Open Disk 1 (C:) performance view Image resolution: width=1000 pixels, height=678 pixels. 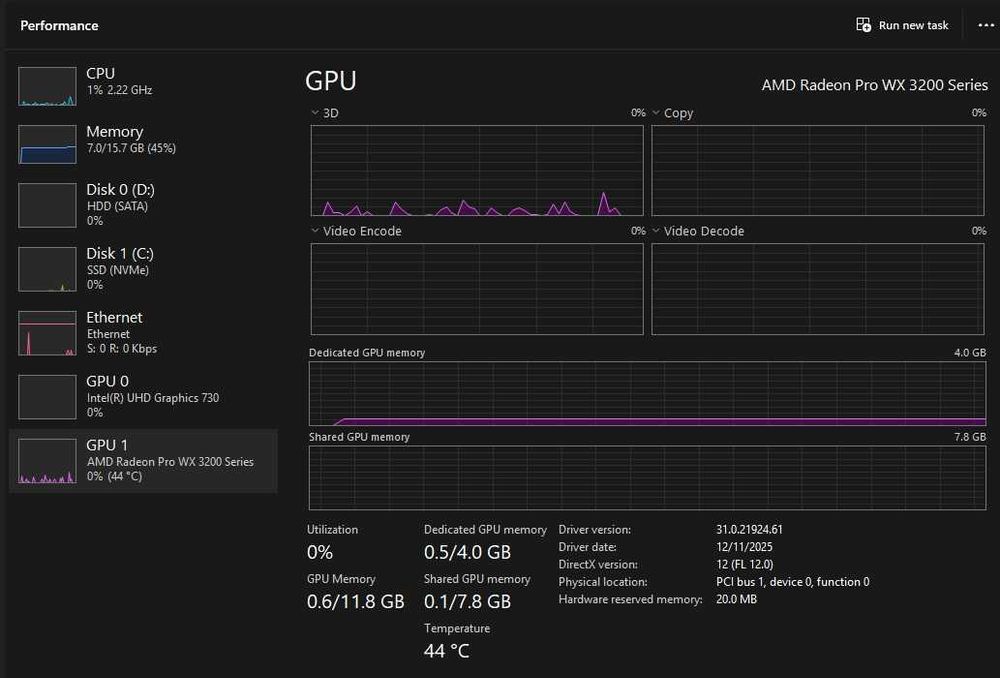point(120,254)
